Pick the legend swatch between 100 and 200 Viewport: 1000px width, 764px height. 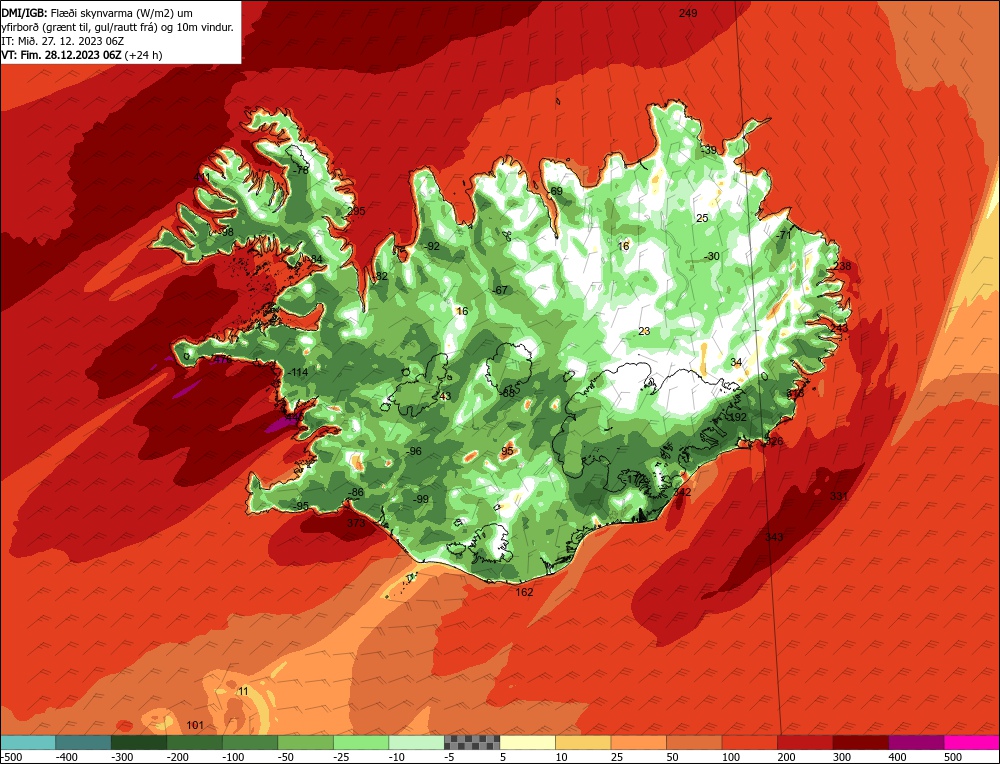click(749, 742)
